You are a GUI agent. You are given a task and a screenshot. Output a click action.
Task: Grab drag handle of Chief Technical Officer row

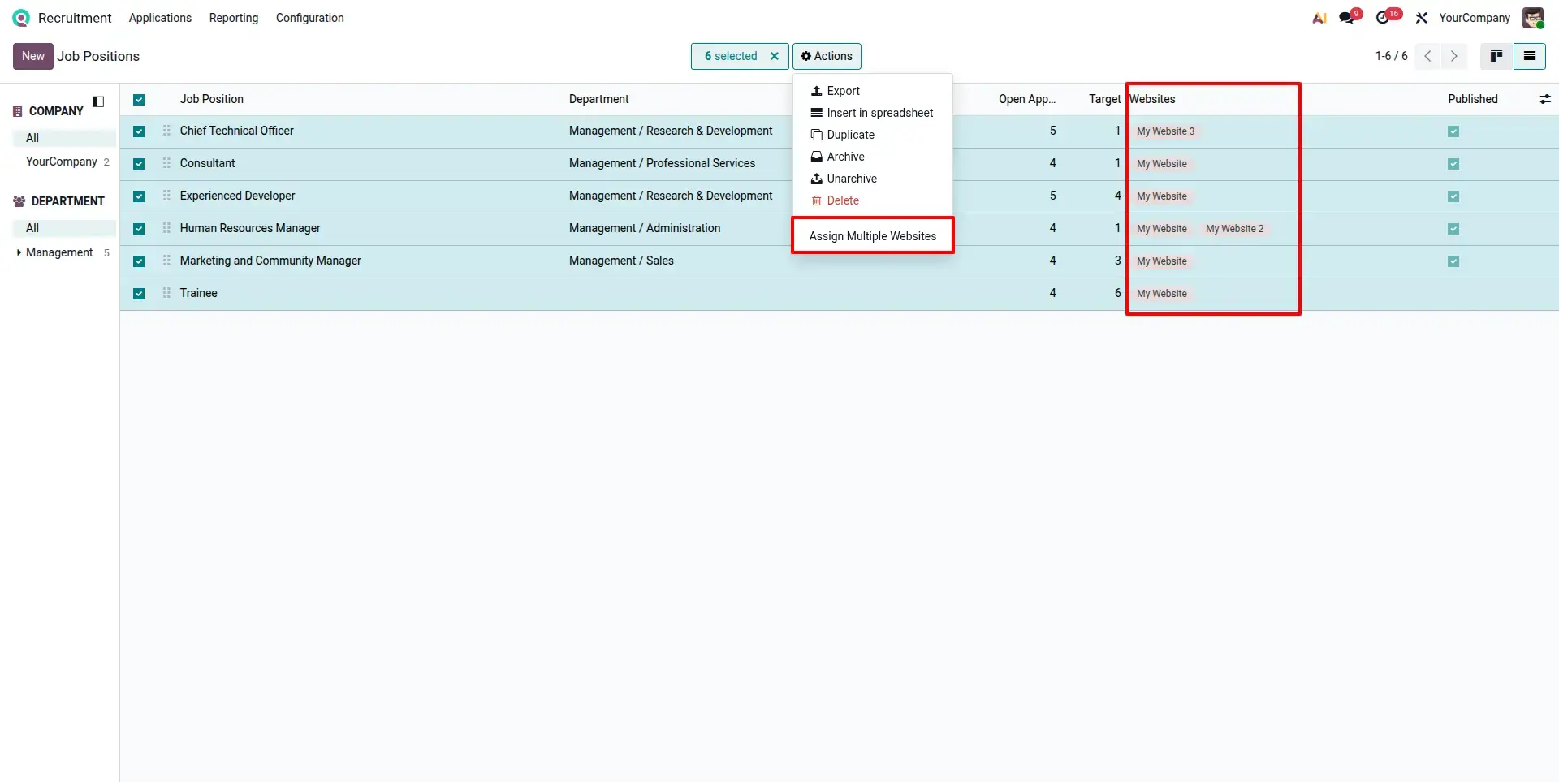point(166,131)
